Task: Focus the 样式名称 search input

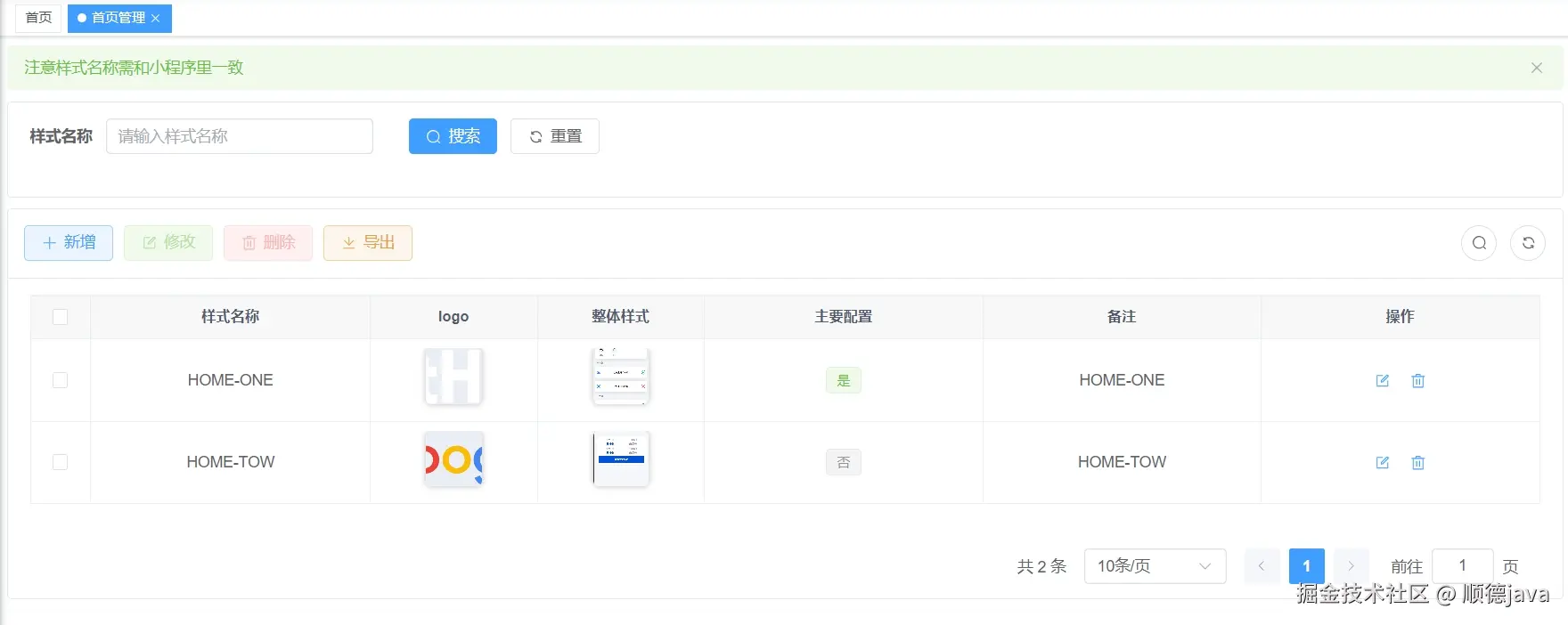Action: tap(240, 136)
